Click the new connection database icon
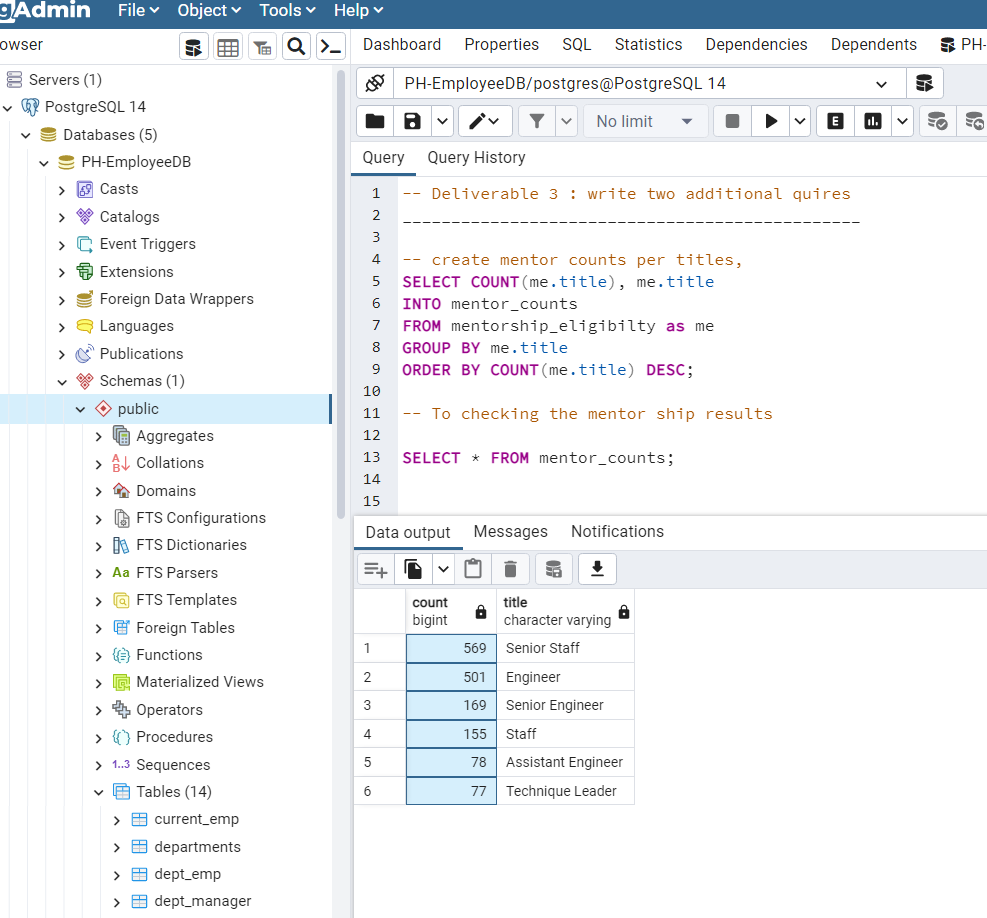Screen dimensions: 987x918 (924, 83)
